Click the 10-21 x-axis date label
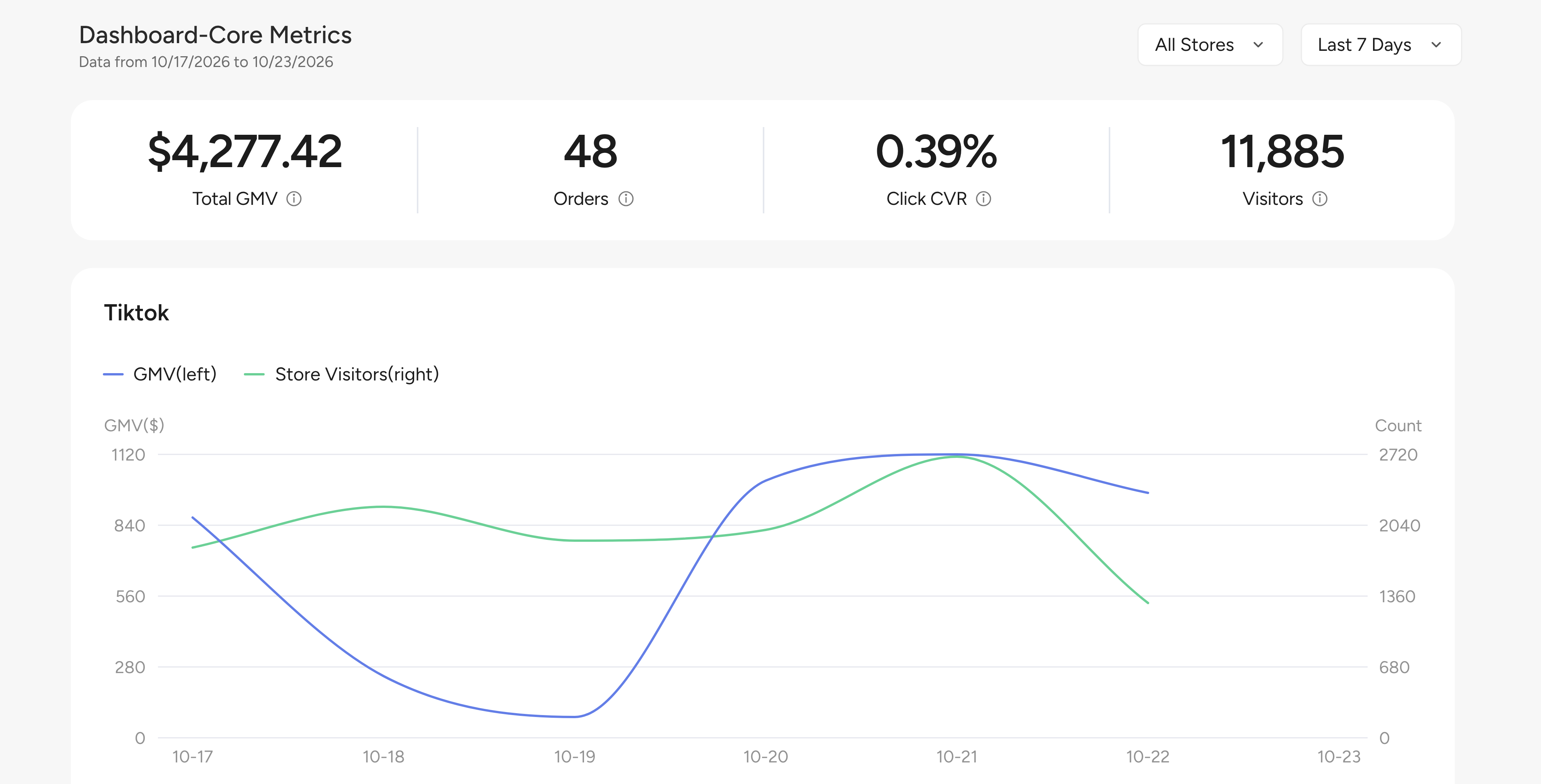Viewport: 1541px width, 784px height. tap(957, 757)
